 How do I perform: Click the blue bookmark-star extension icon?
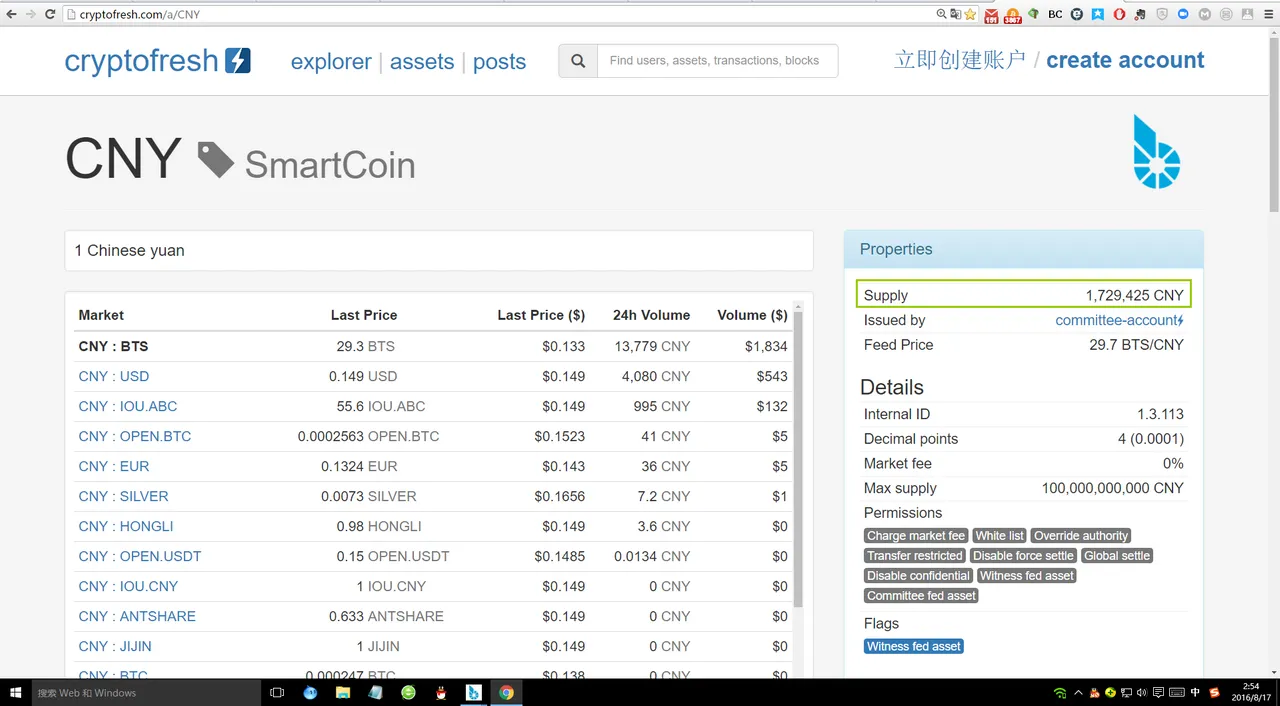coord(1098,14)
